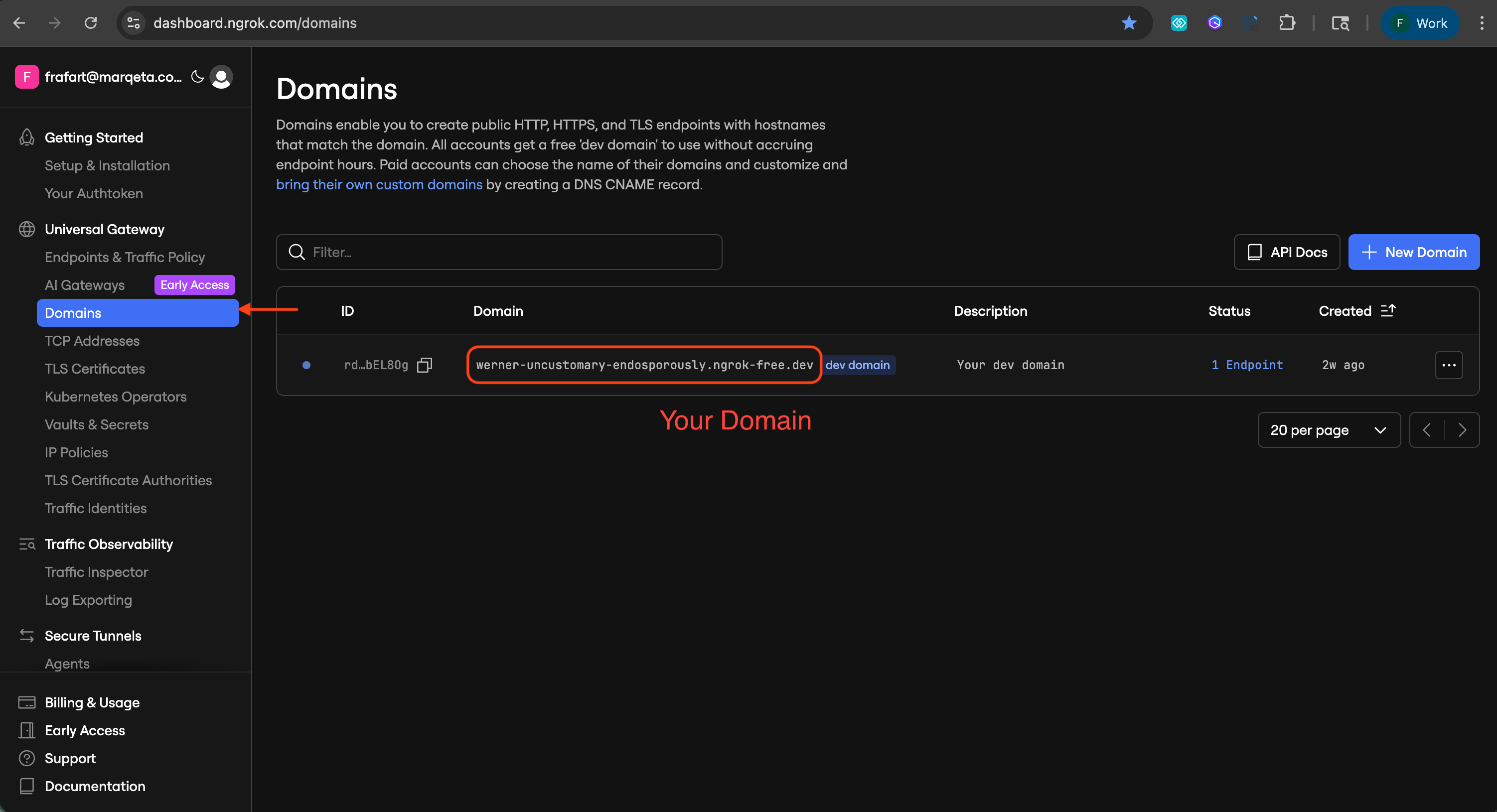
Task: Click the Early Access badge next to AI Gateways
Action: coord(195,284)
